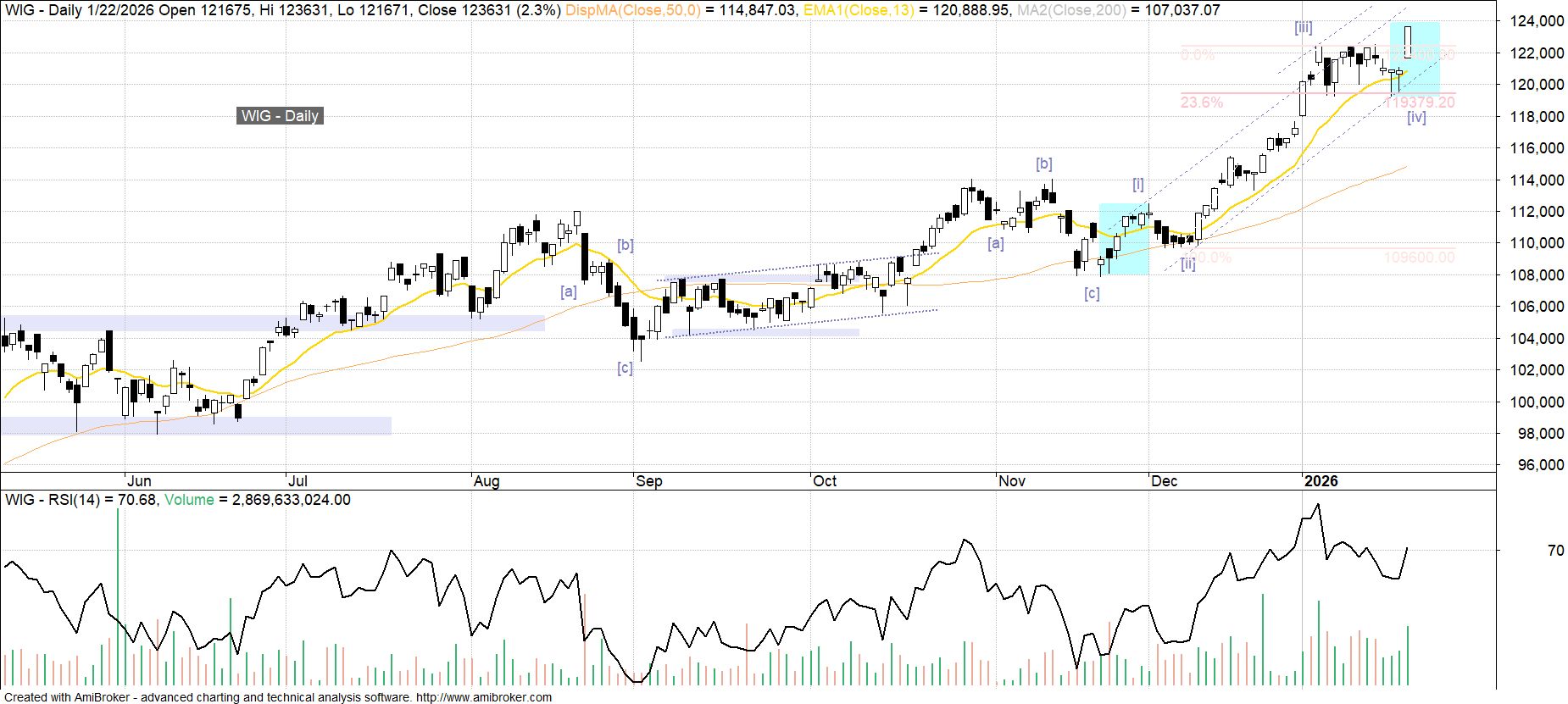Click the [ii] wave label in early December
Image resolution: width=1568 pixels, height=704 pixels.
click(1188, 264)
